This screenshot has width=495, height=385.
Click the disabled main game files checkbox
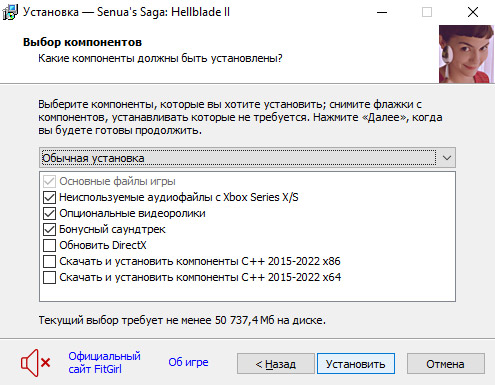49,181
